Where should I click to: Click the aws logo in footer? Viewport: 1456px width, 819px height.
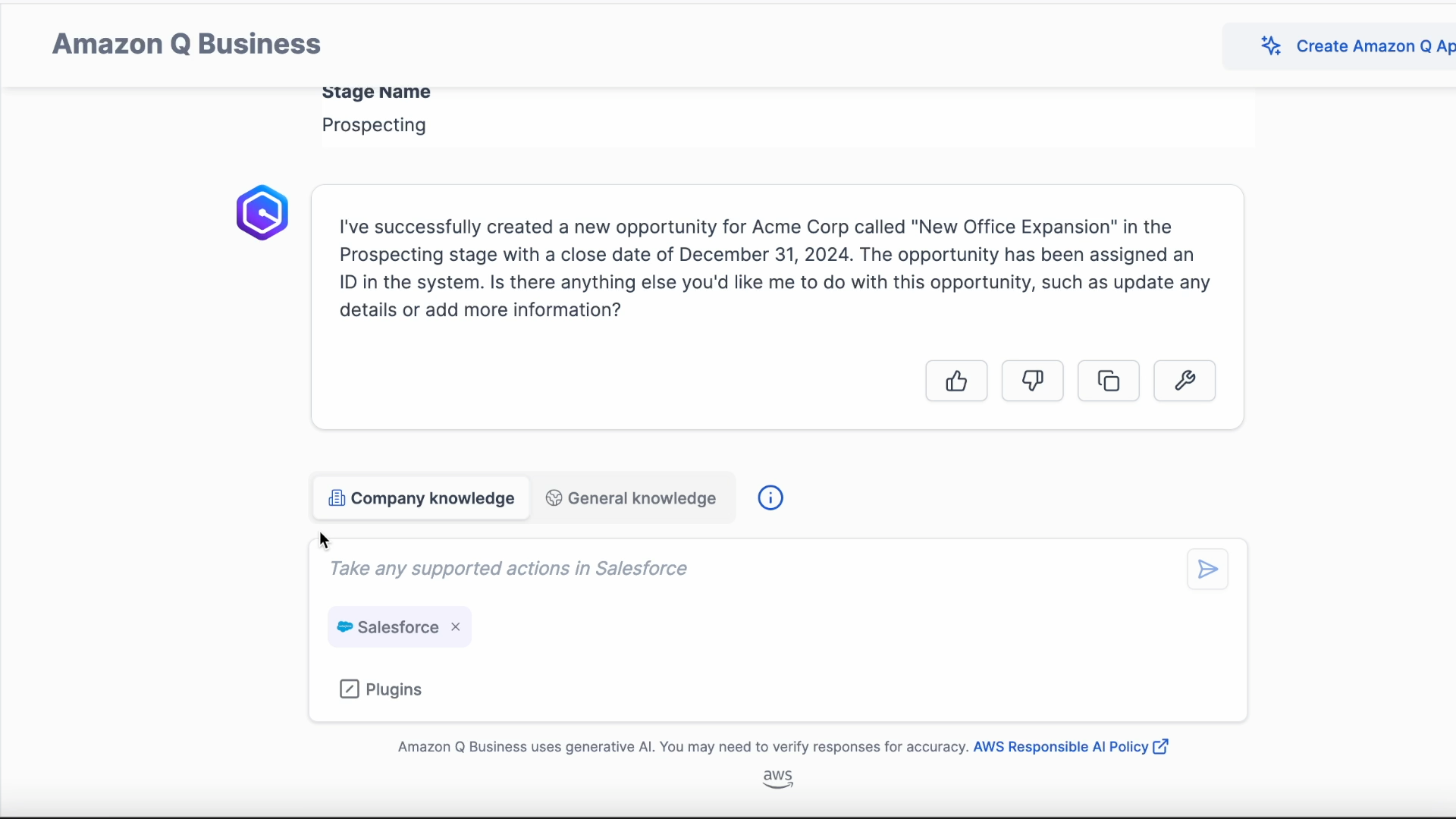coord(777,779)
